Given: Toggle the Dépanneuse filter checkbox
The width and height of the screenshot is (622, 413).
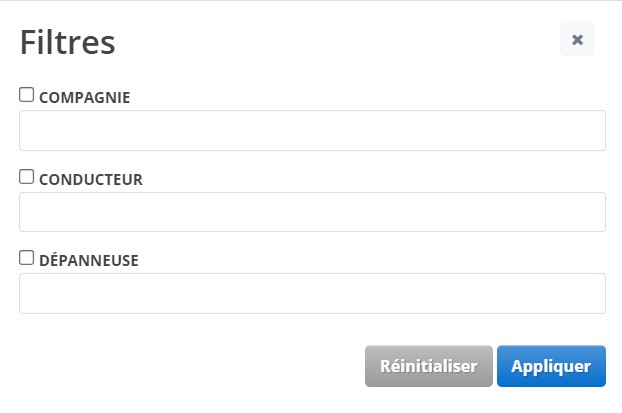Looking at the screenshot, I should point(27,258).
